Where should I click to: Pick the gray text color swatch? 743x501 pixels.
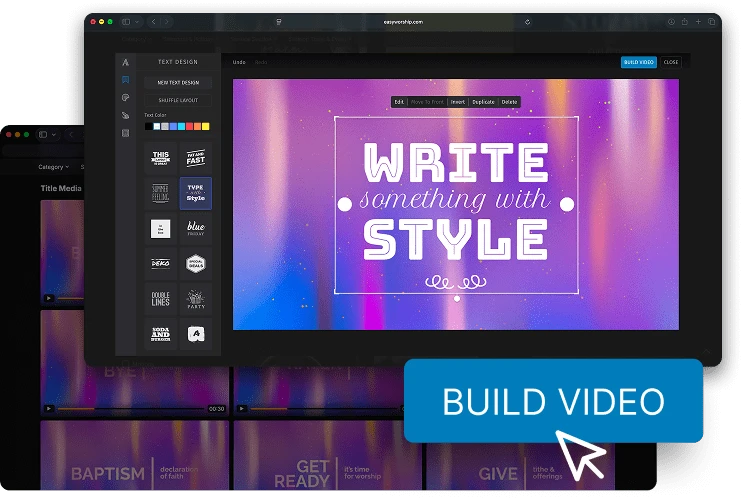[165, 127]
